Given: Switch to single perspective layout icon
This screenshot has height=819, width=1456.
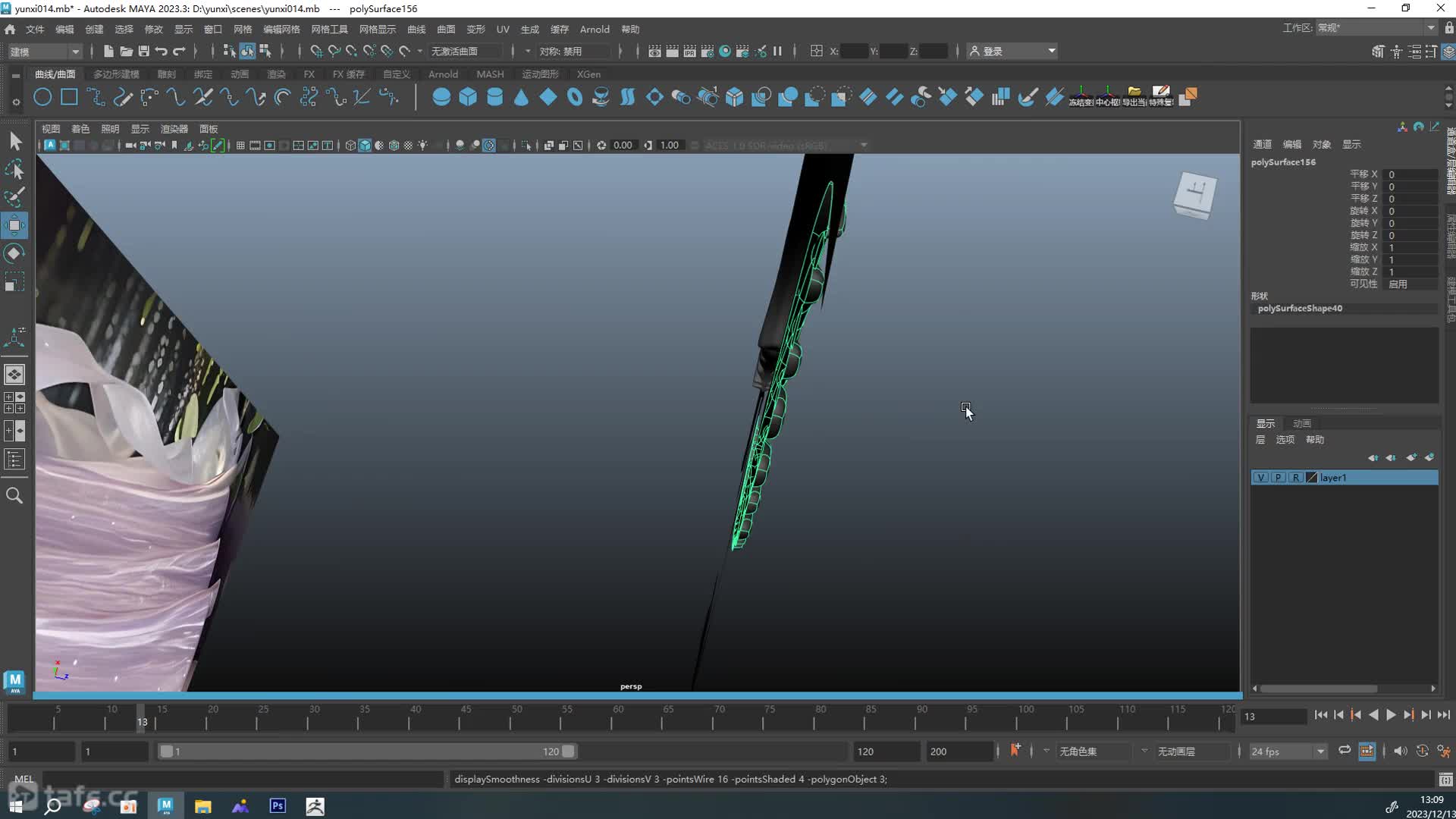Looking at the screenshot, I should (x=14, y=375).
